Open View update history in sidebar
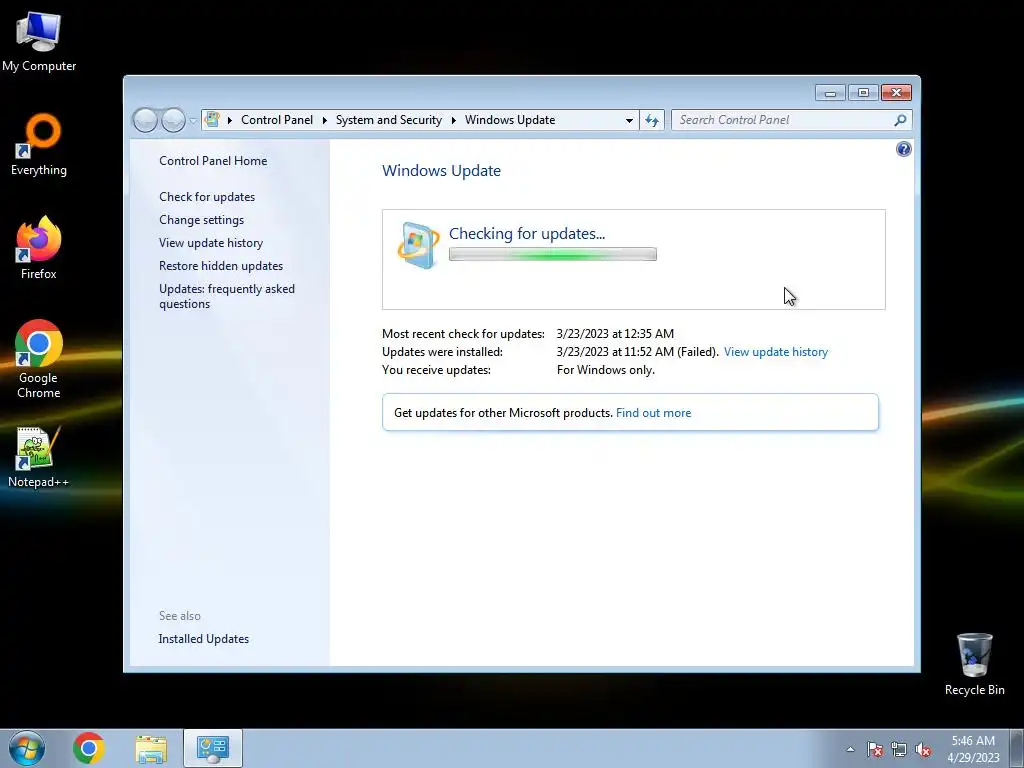This screenshot has width=1024, height=768. (x=211, y=243)
